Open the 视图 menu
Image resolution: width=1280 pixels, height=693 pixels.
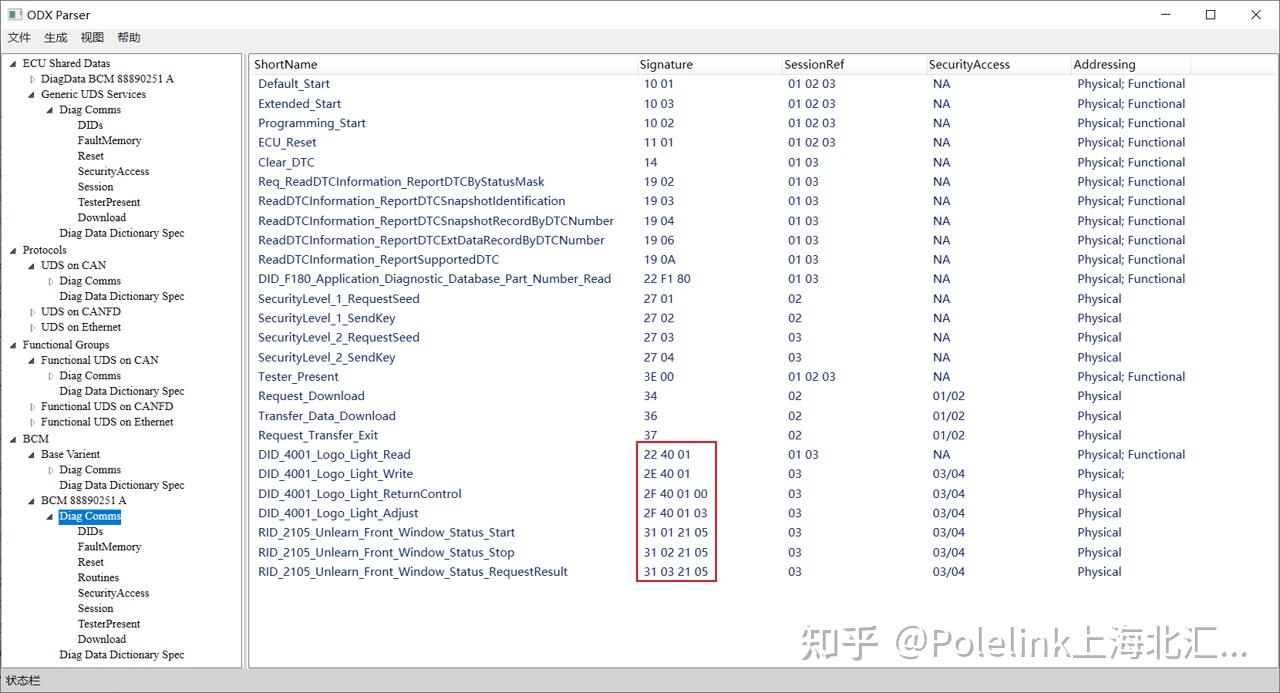(x=91, y=37)
